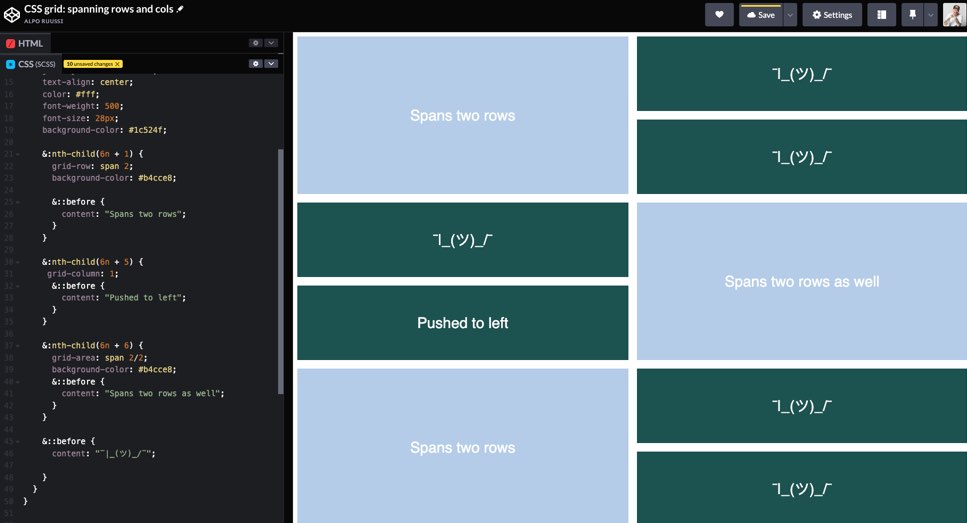Viewport: 967px width, 523px height.
Task: Click the pin icon in the header
Action: click(911, 15)
